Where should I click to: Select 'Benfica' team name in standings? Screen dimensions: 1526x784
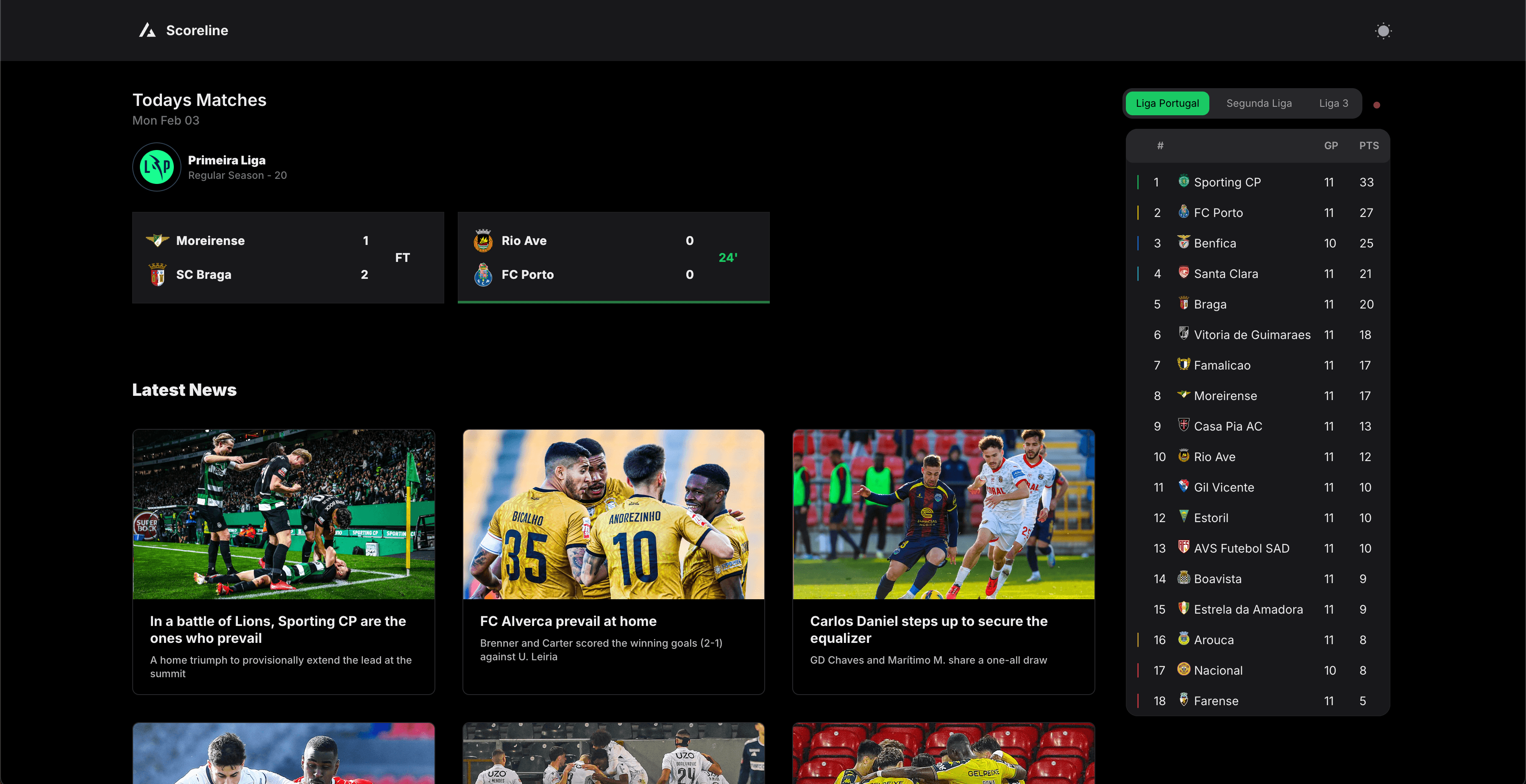pyautogui.click(x=1214, y=243)
